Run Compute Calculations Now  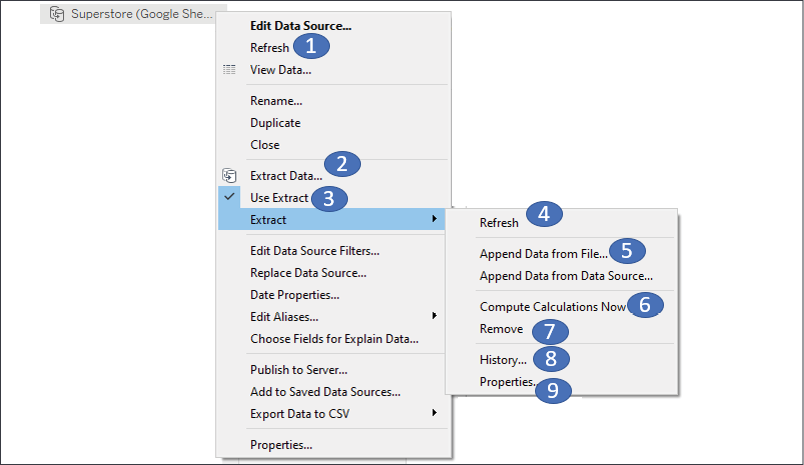(552, 307)
